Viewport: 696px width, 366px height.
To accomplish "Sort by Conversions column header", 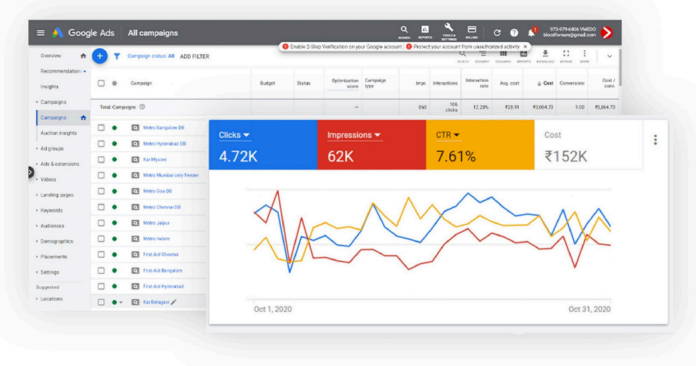I will click(572, 83).
